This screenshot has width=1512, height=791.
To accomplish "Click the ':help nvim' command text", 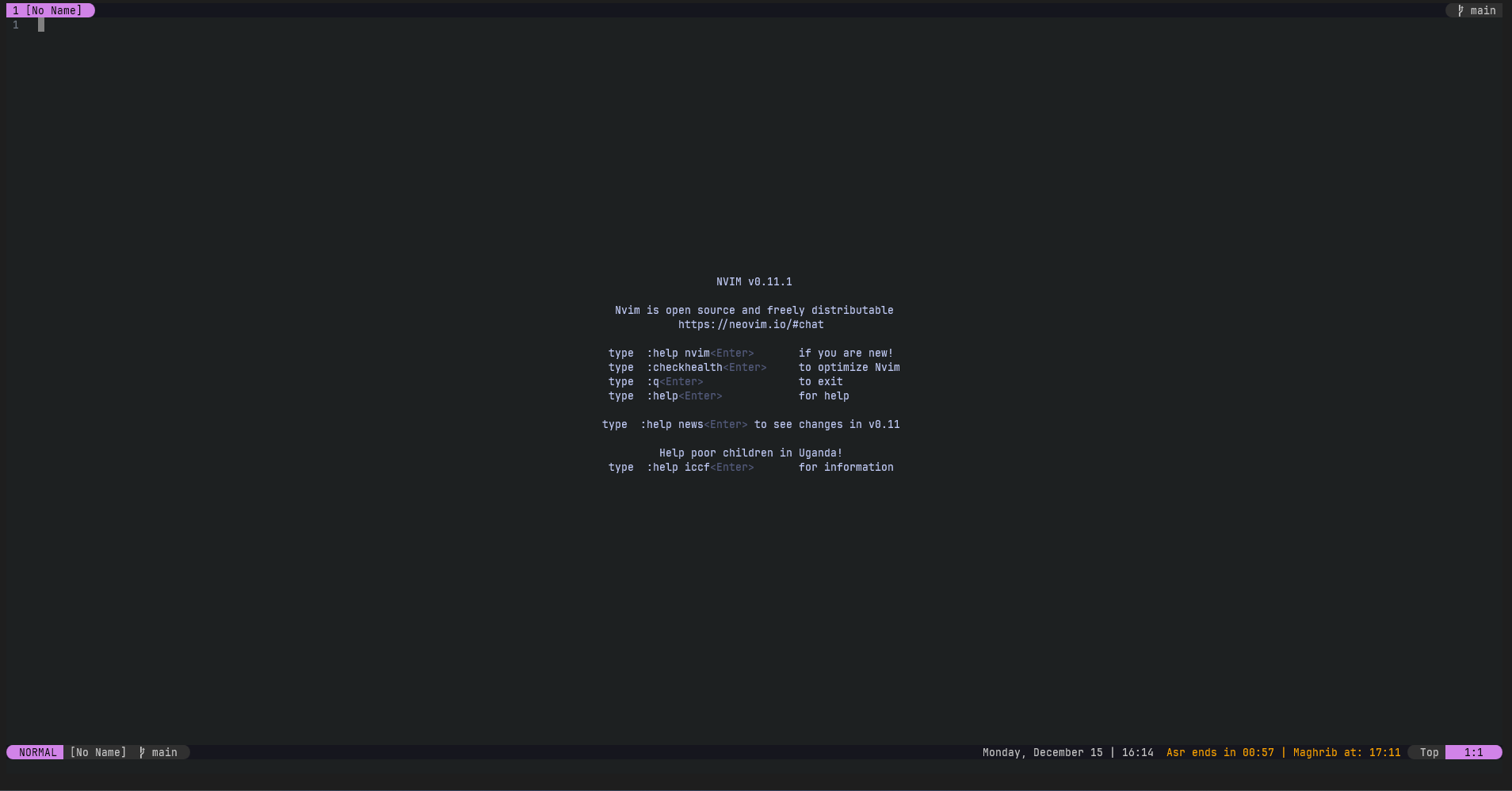I will (x=678, y=353).
